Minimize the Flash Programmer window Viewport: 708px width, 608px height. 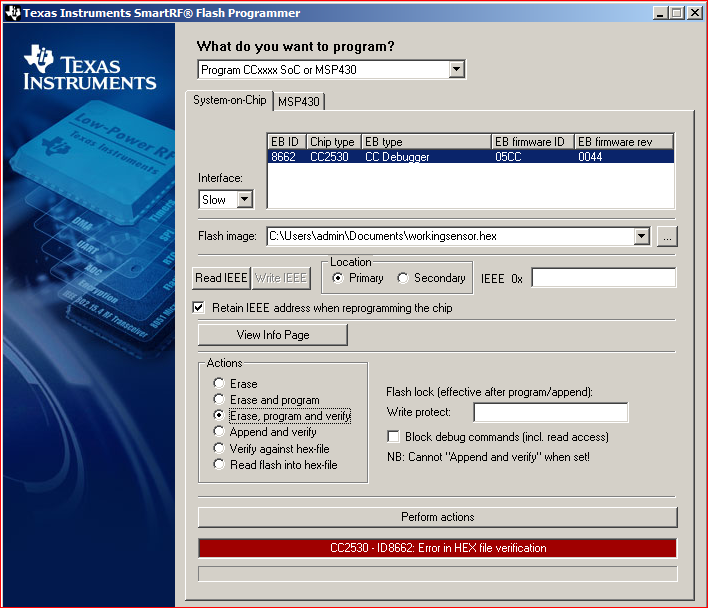(660, 13)
